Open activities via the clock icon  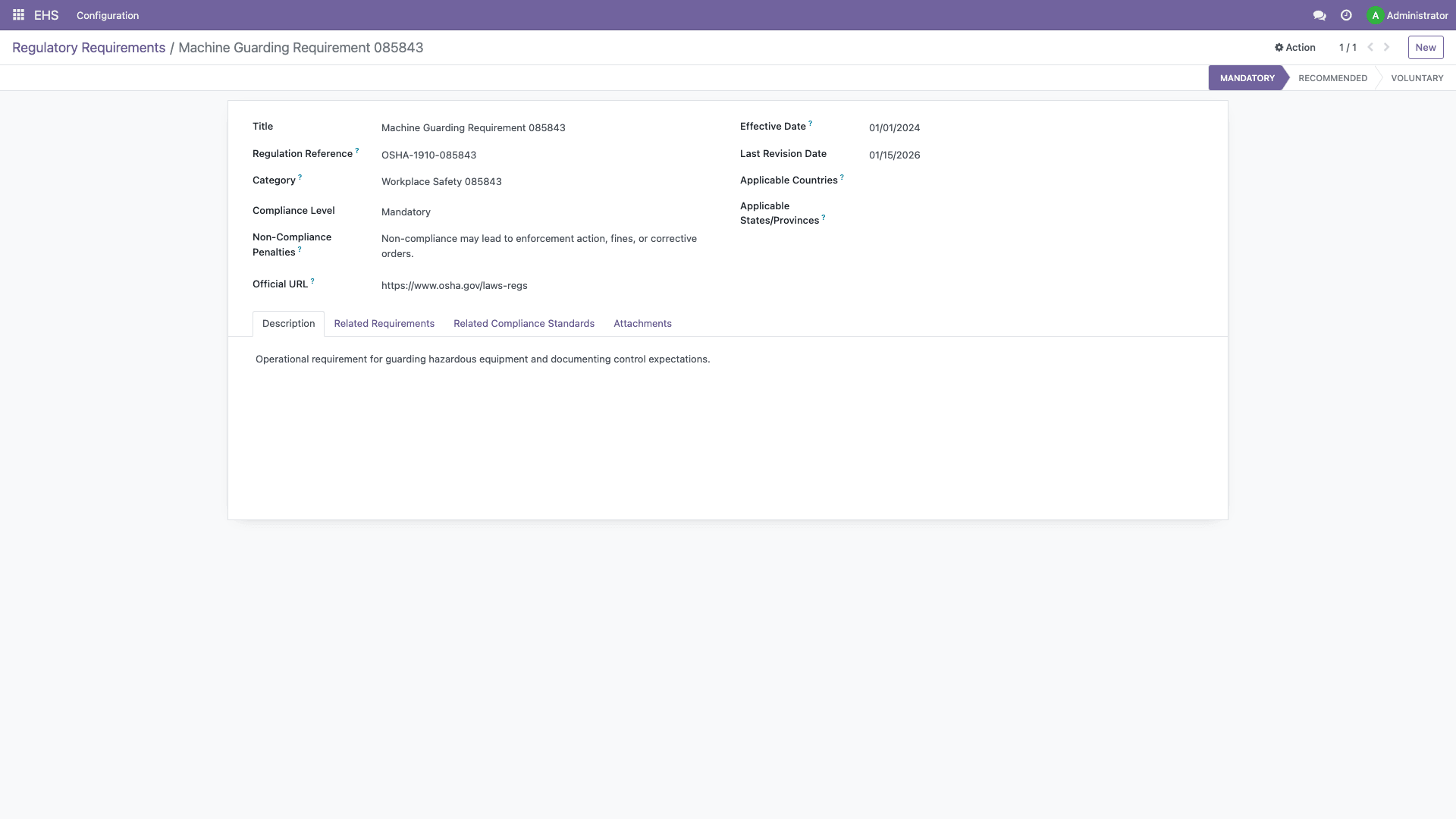coord(1346,15)
